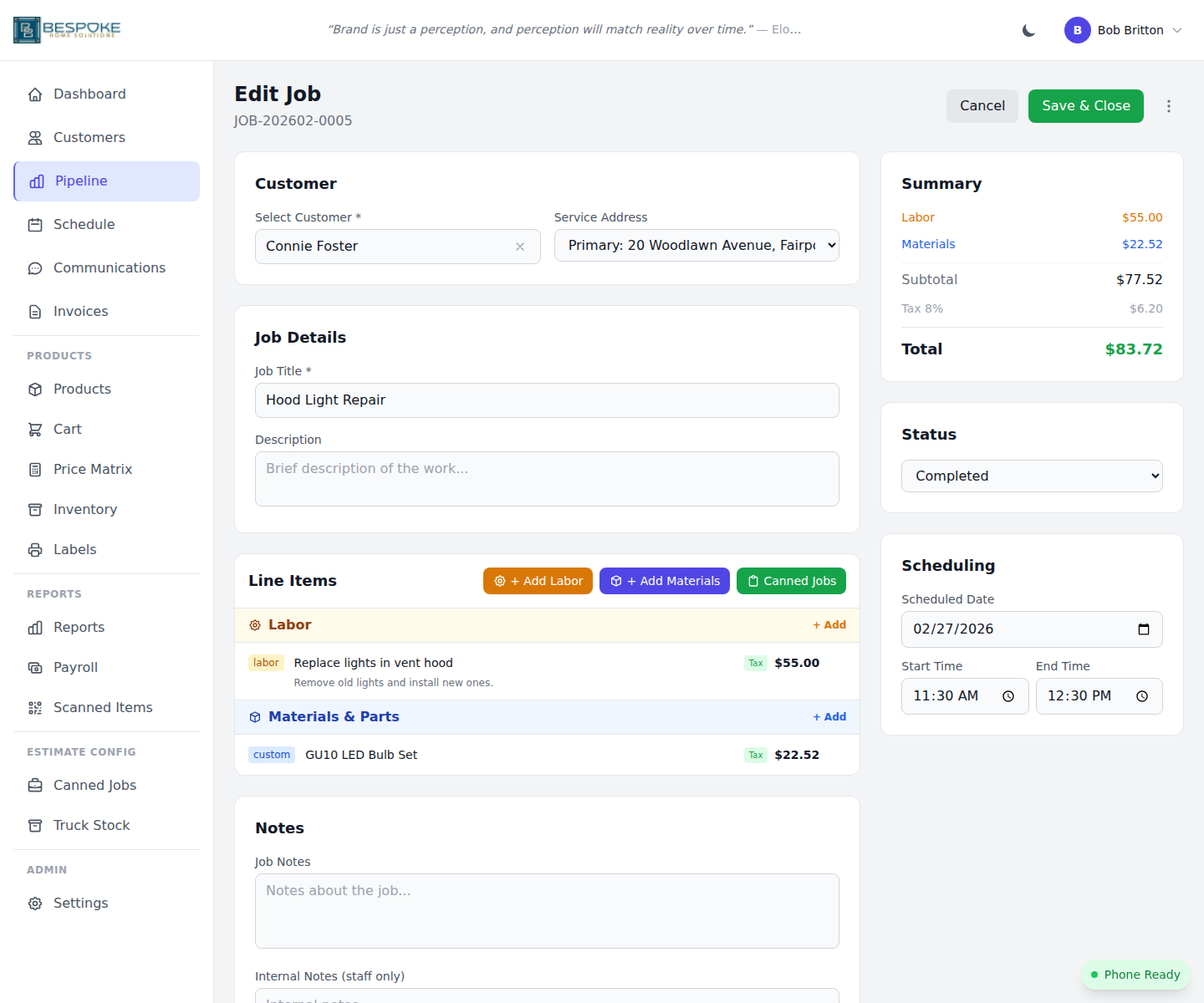Viewport: 1204px width, 1003px height.
Task: Click the Bespoke Home Solutions logo
Action: [x=67, y=29]
